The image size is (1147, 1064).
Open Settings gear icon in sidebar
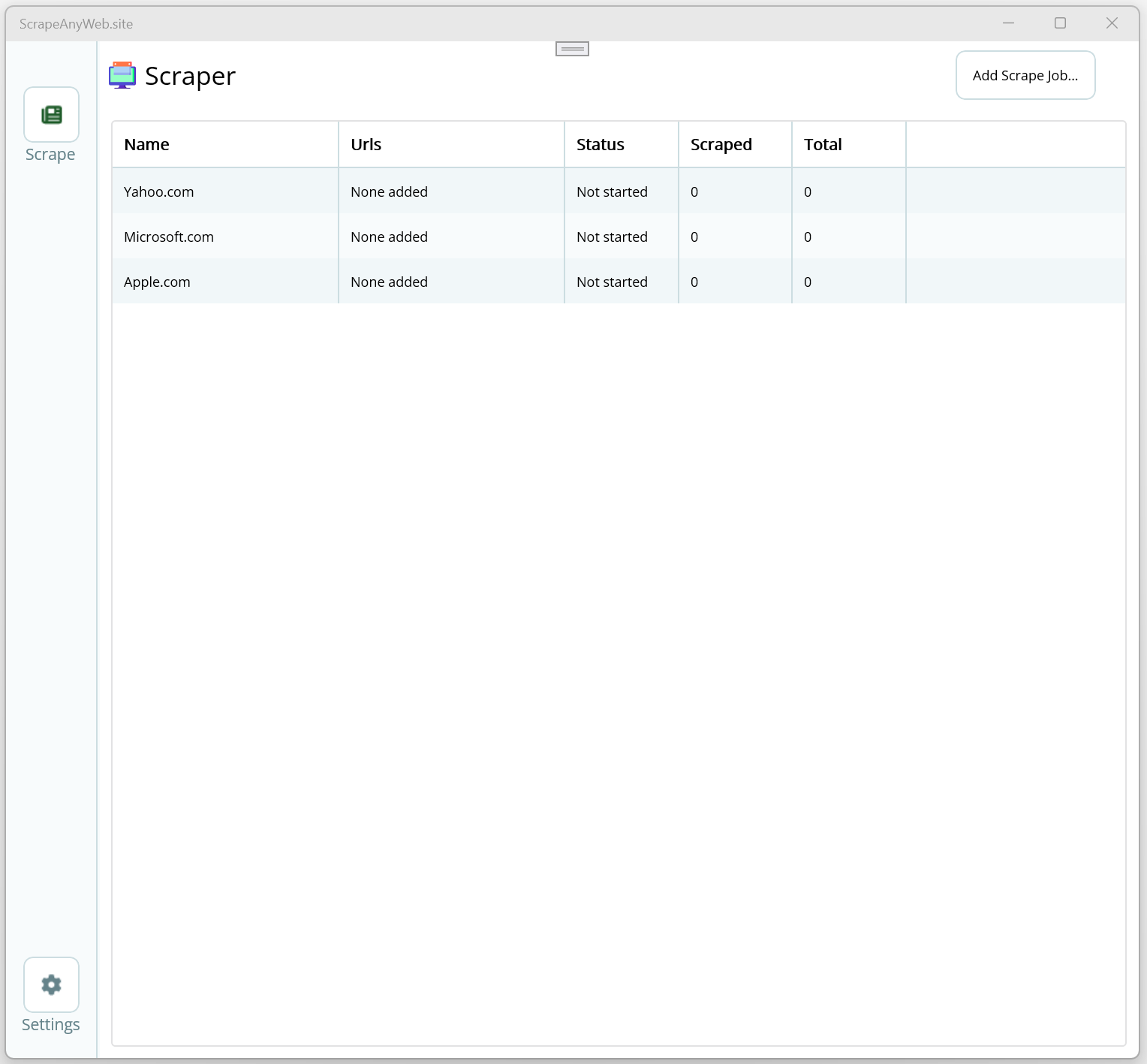click(51, 984)
